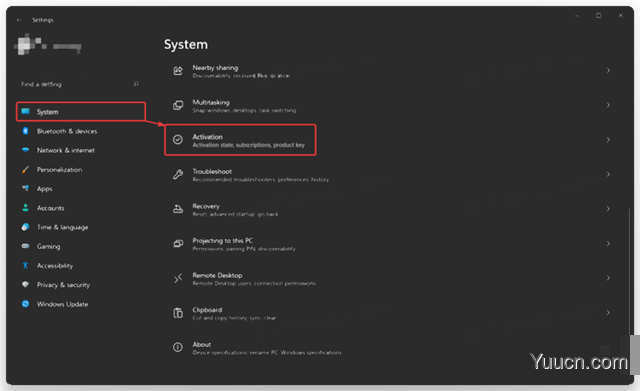Screen dimensions: 640x391
Task: Click the Gaming controller icon
Action: pyautogui.click(x=25, y=246)
